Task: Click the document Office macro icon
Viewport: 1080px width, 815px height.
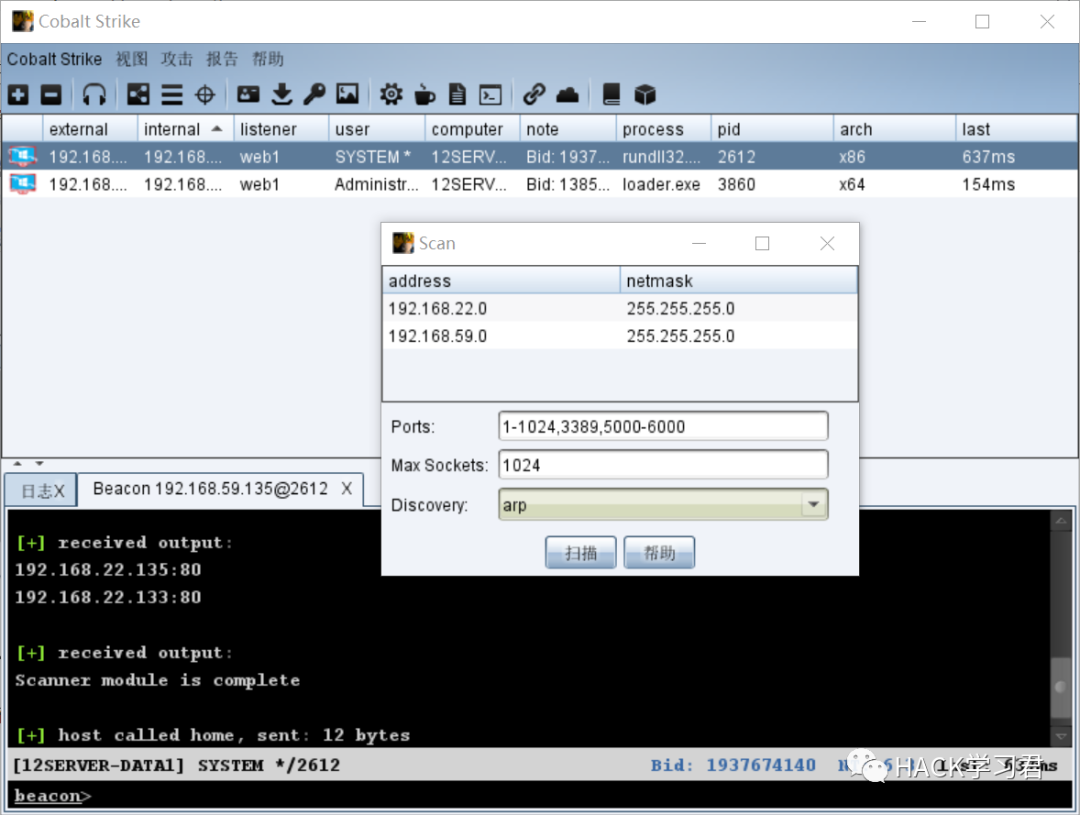Action: pos(457,94)
